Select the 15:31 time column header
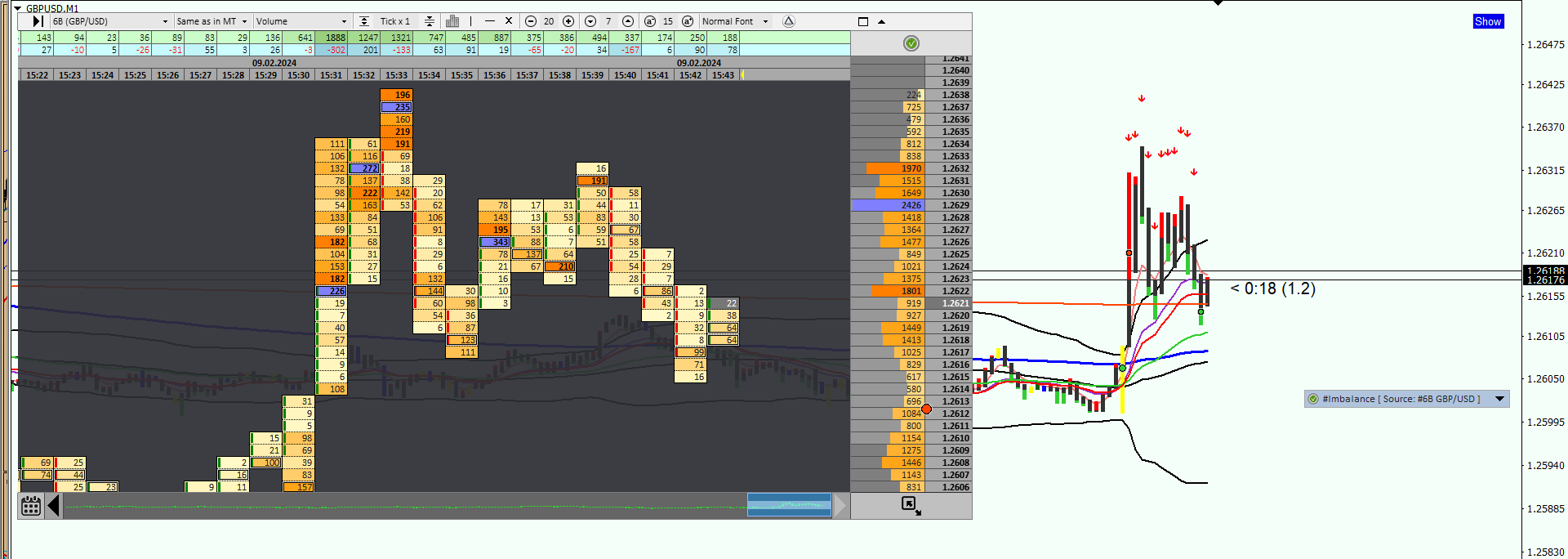This screenshot has height=559, width=1568. pyautogui.click(x=331, y=75)
